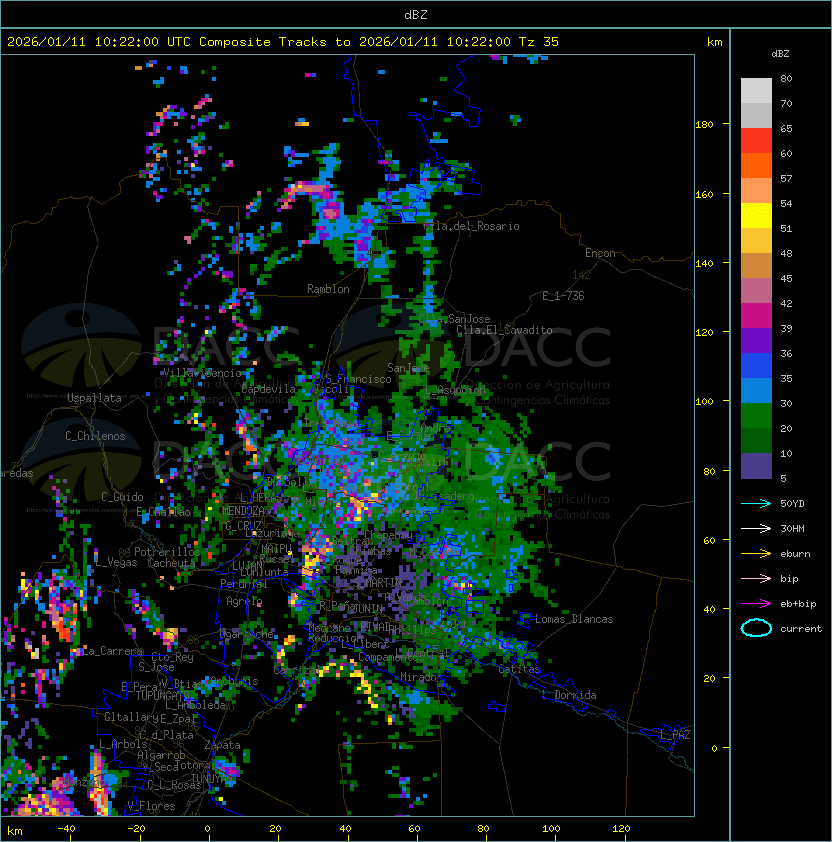Select the orange 57–60 dBZ swatch
Image resolution: width=832 pixels, height=842 pixels.
point(756,165)
